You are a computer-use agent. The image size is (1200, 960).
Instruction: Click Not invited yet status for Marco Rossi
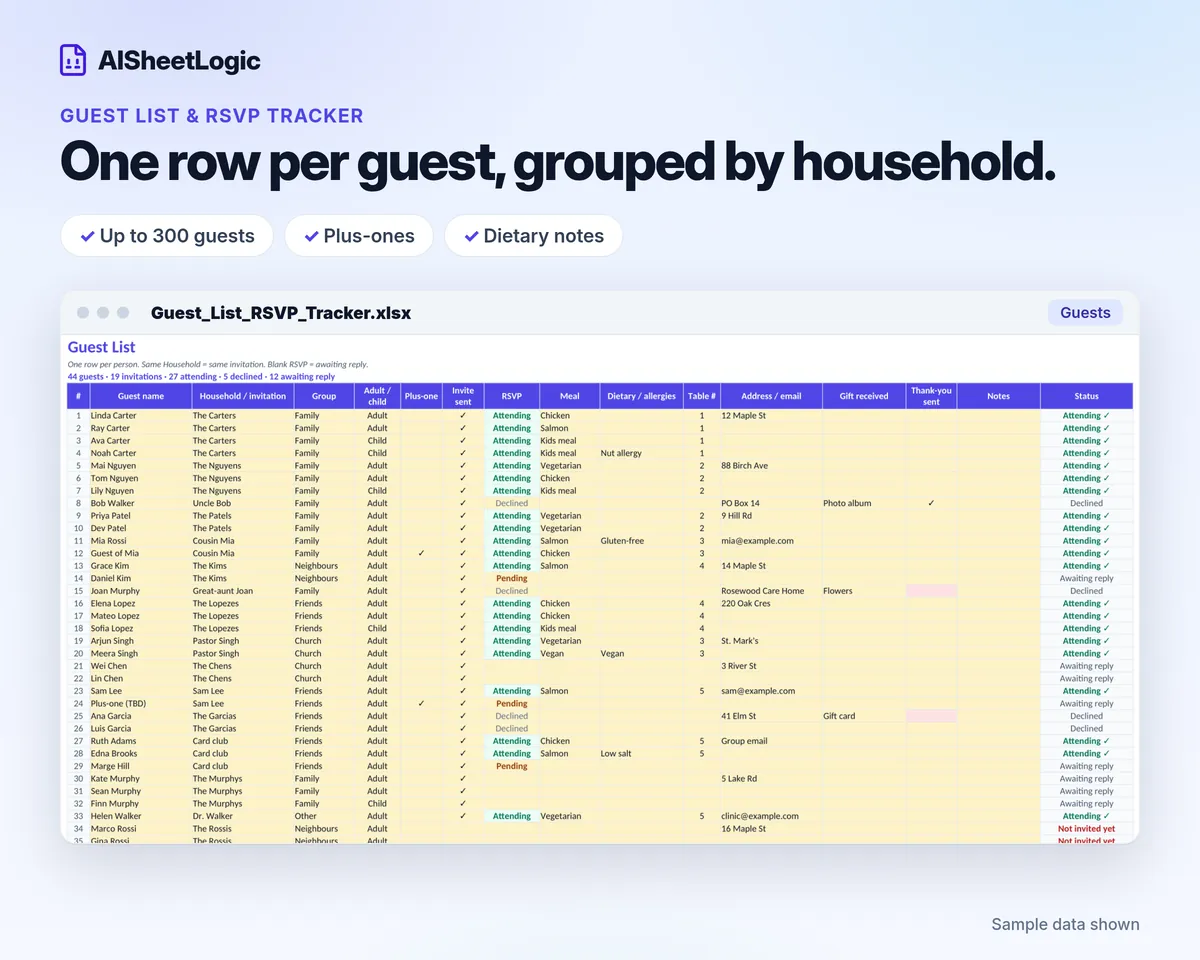[x=1086, y=828]
